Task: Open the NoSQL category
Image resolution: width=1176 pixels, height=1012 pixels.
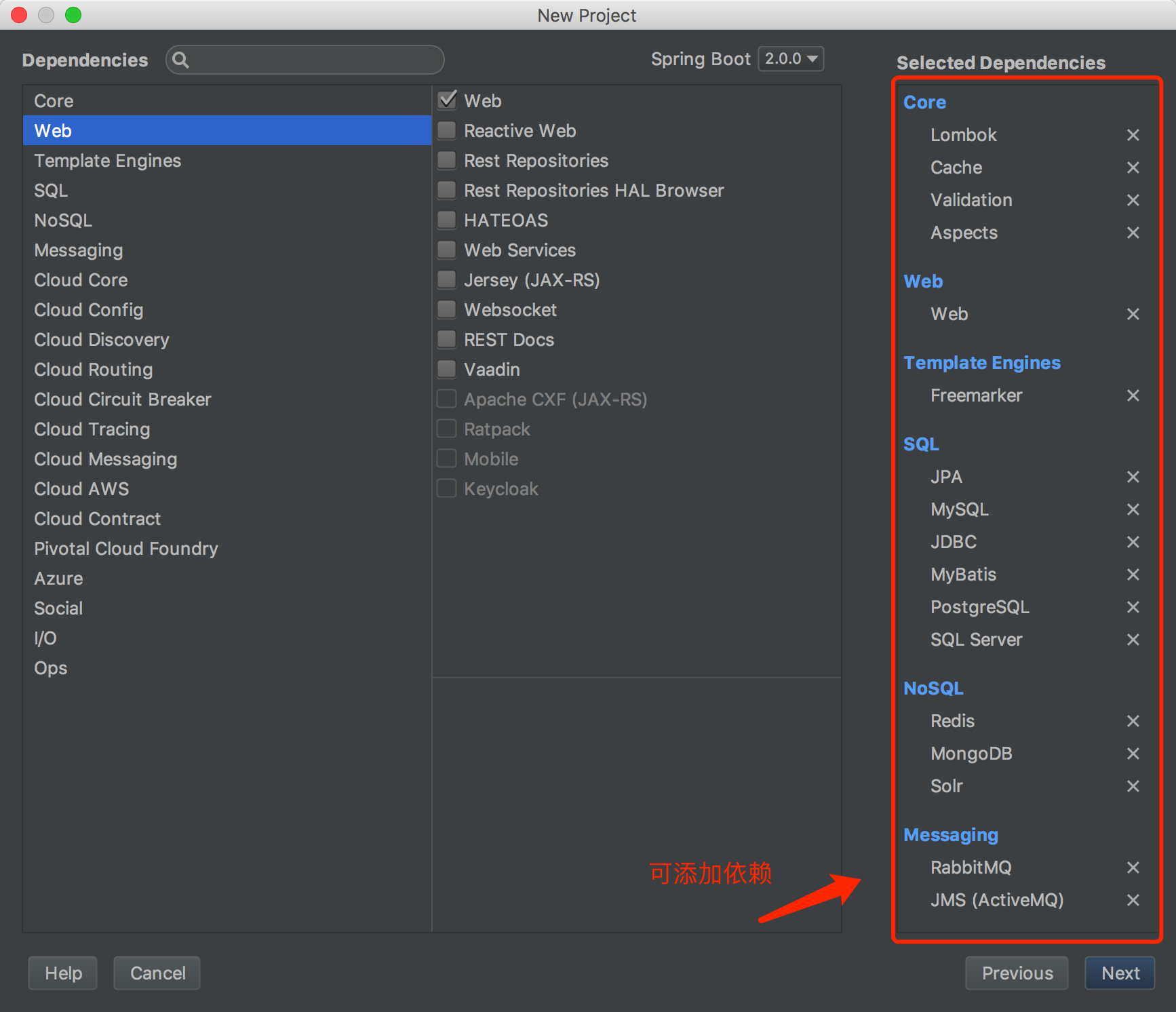Action: [227, 220]
